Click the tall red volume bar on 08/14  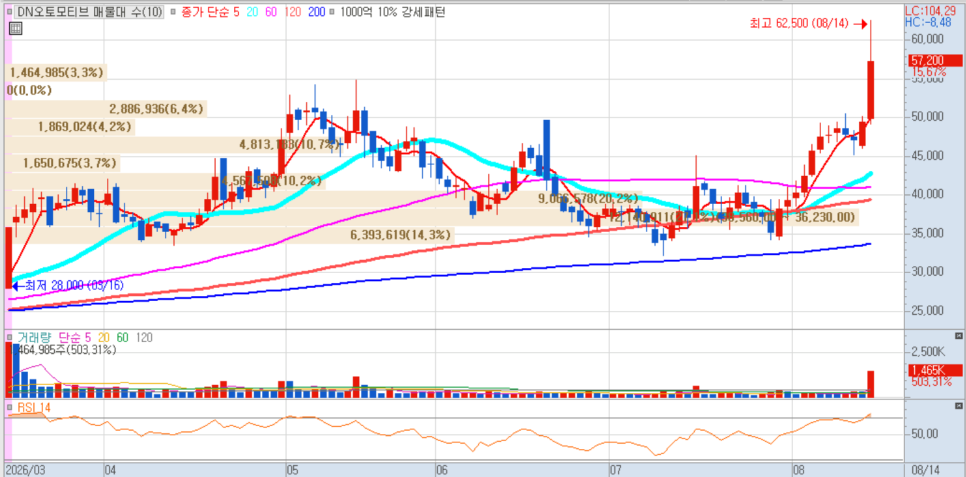click(871, 383)
